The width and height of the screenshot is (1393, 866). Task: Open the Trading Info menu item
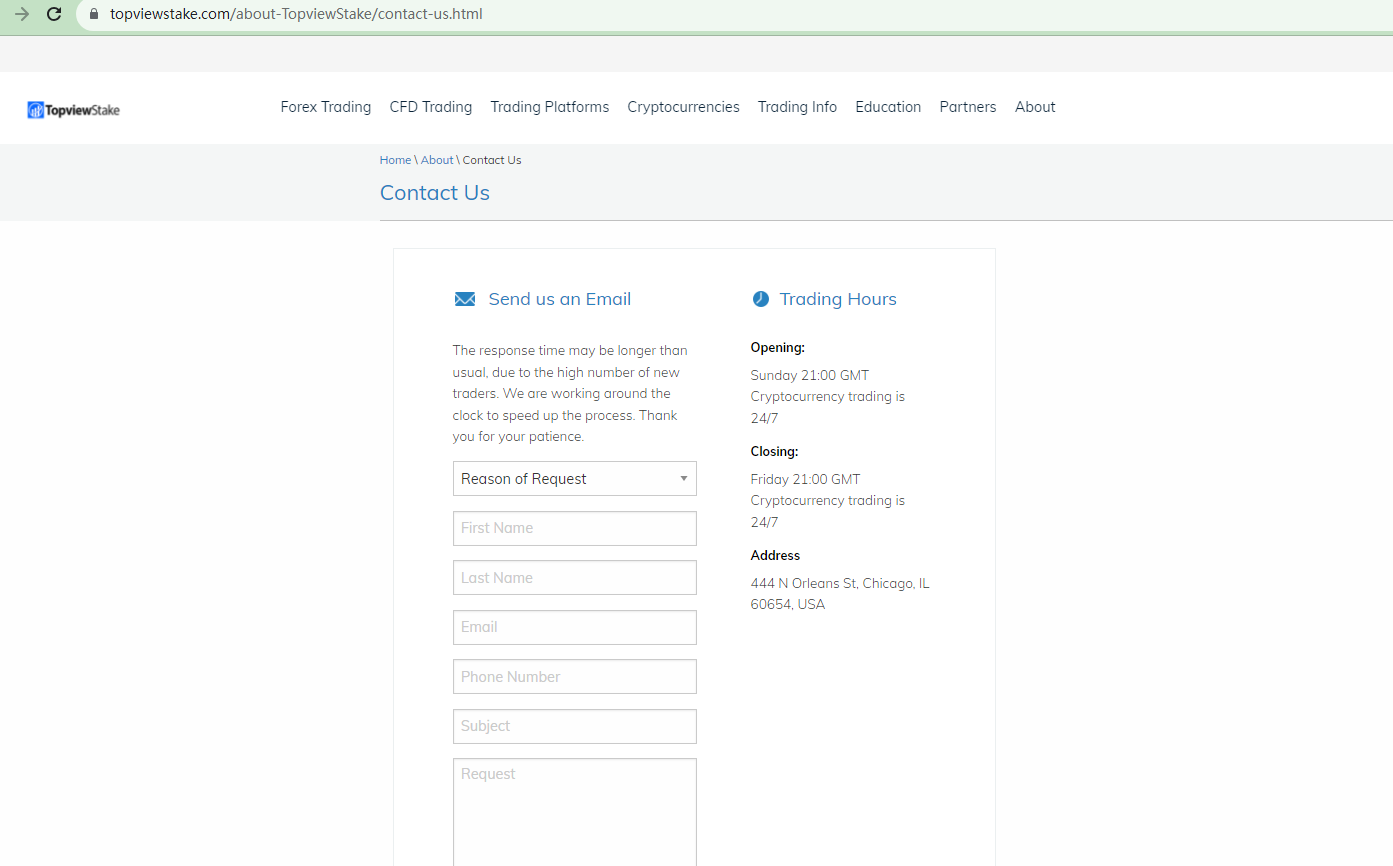click(x=797, y=107)
